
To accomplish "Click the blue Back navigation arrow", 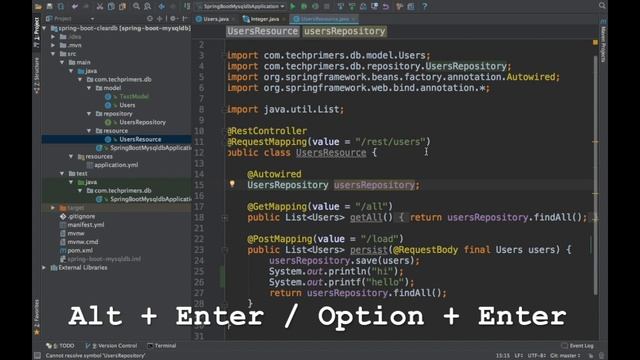I will point(162,7).
